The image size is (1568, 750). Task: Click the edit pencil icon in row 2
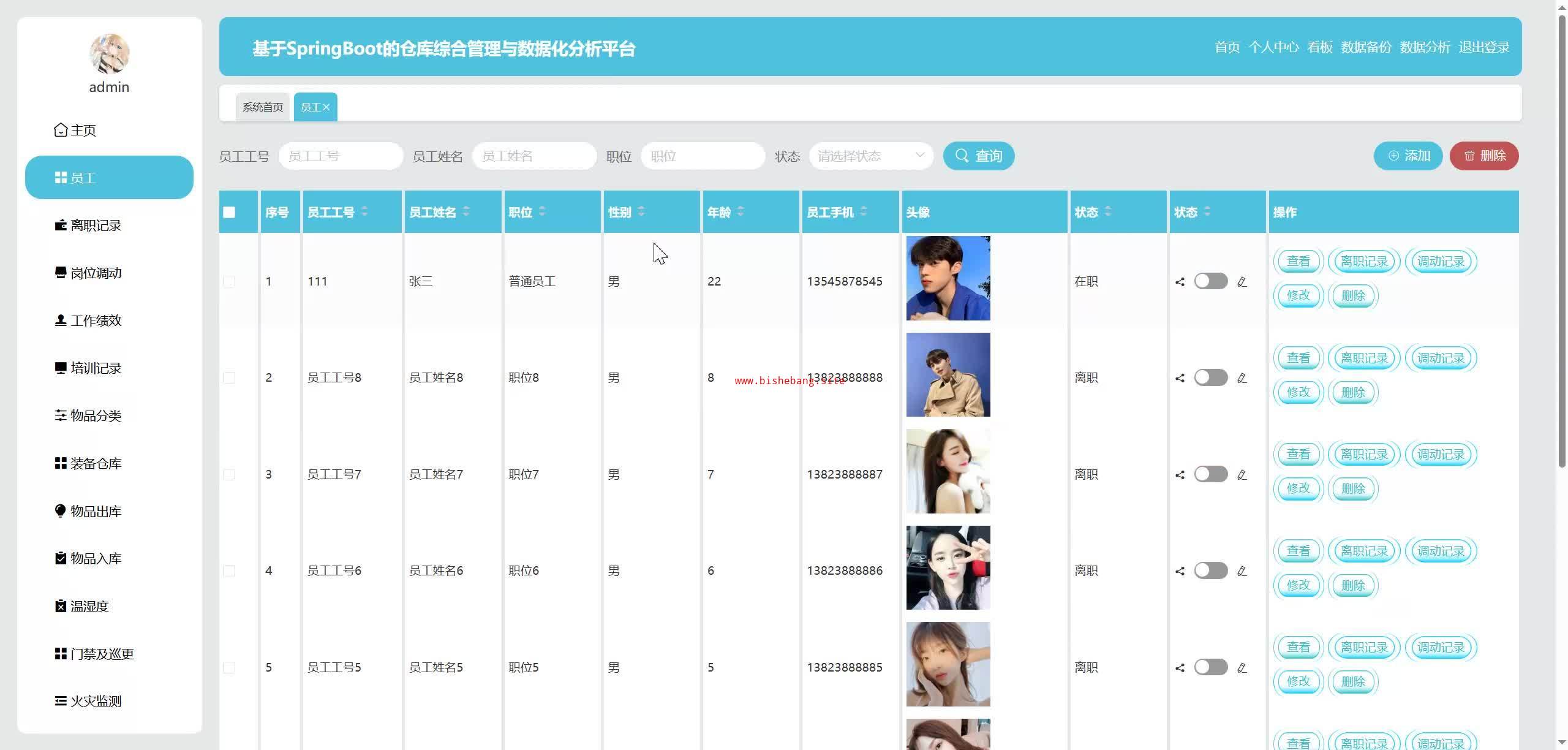point(1242,378)
